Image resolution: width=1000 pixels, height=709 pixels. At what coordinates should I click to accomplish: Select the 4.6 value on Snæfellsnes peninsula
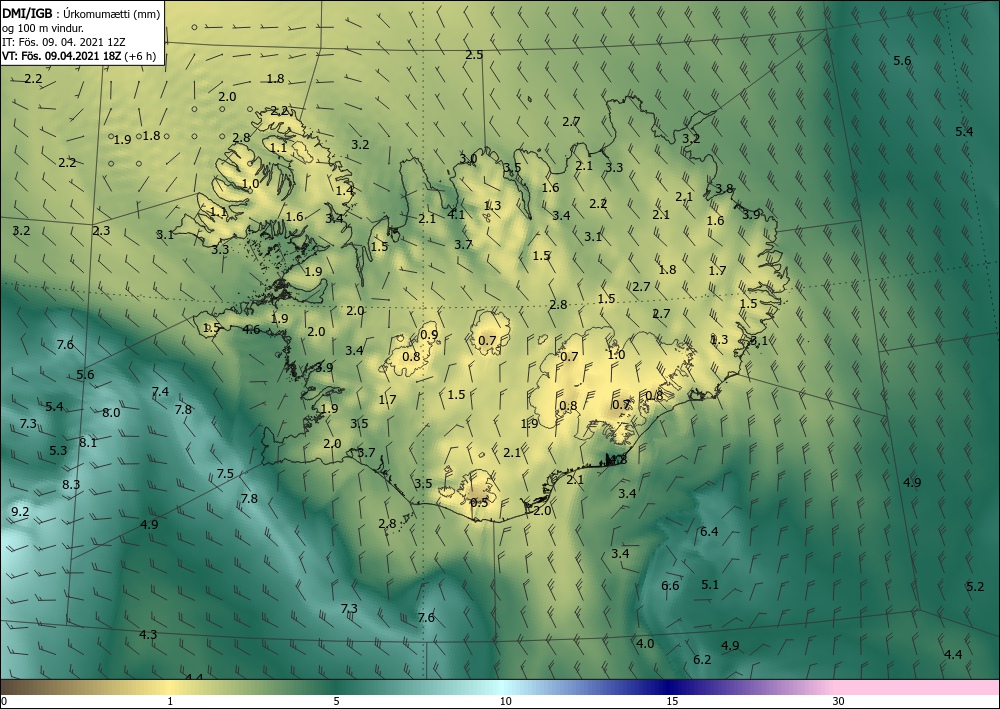252,330
